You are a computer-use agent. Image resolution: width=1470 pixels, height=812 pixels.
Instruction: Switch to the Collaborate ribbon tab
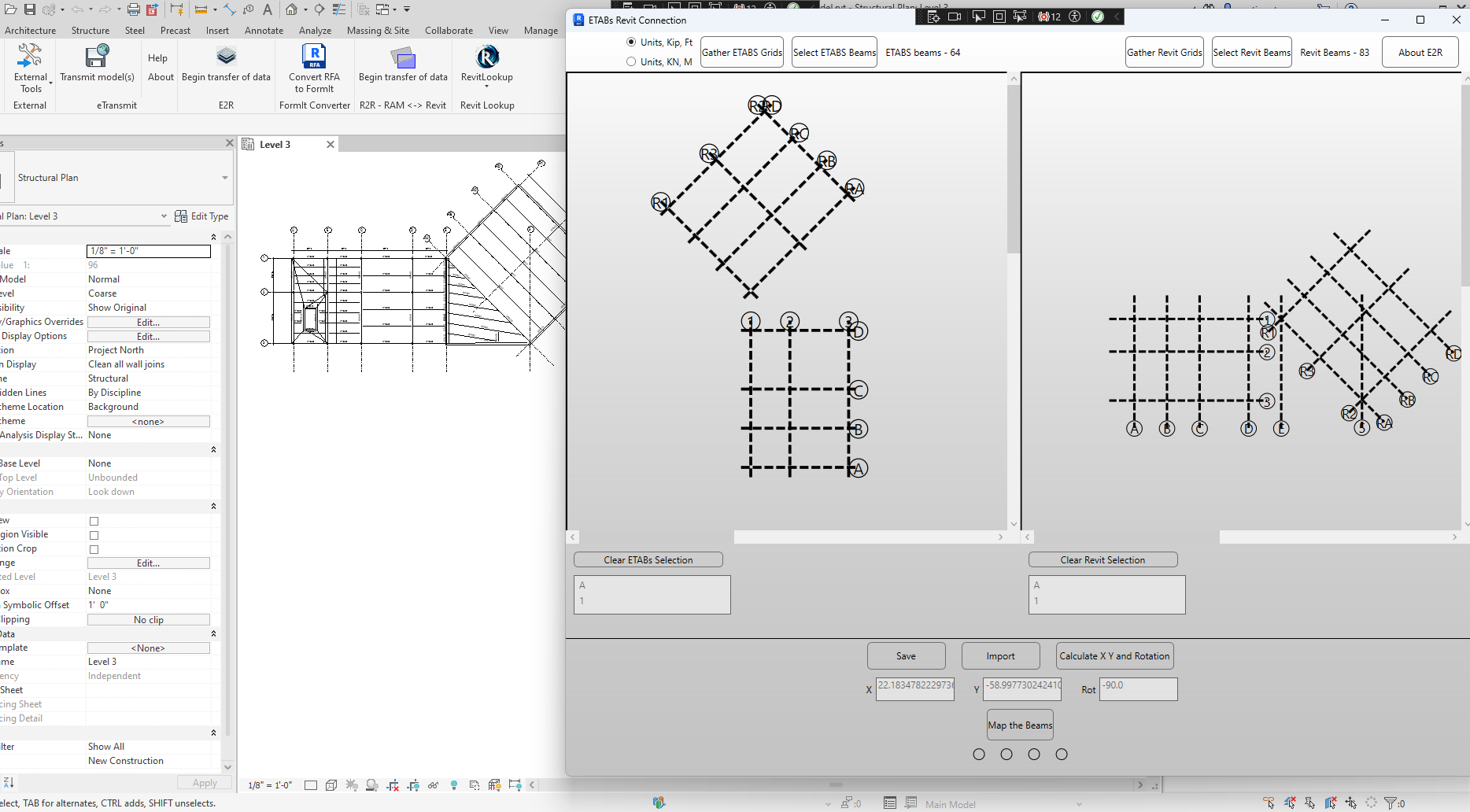click(x=449, y=31)
